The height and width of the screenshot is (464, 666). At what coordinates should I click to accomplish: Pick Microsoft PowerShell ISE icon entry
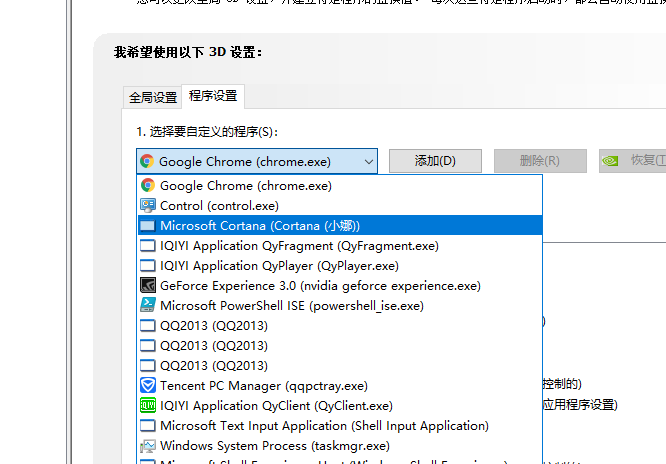[x=148, y=305]
